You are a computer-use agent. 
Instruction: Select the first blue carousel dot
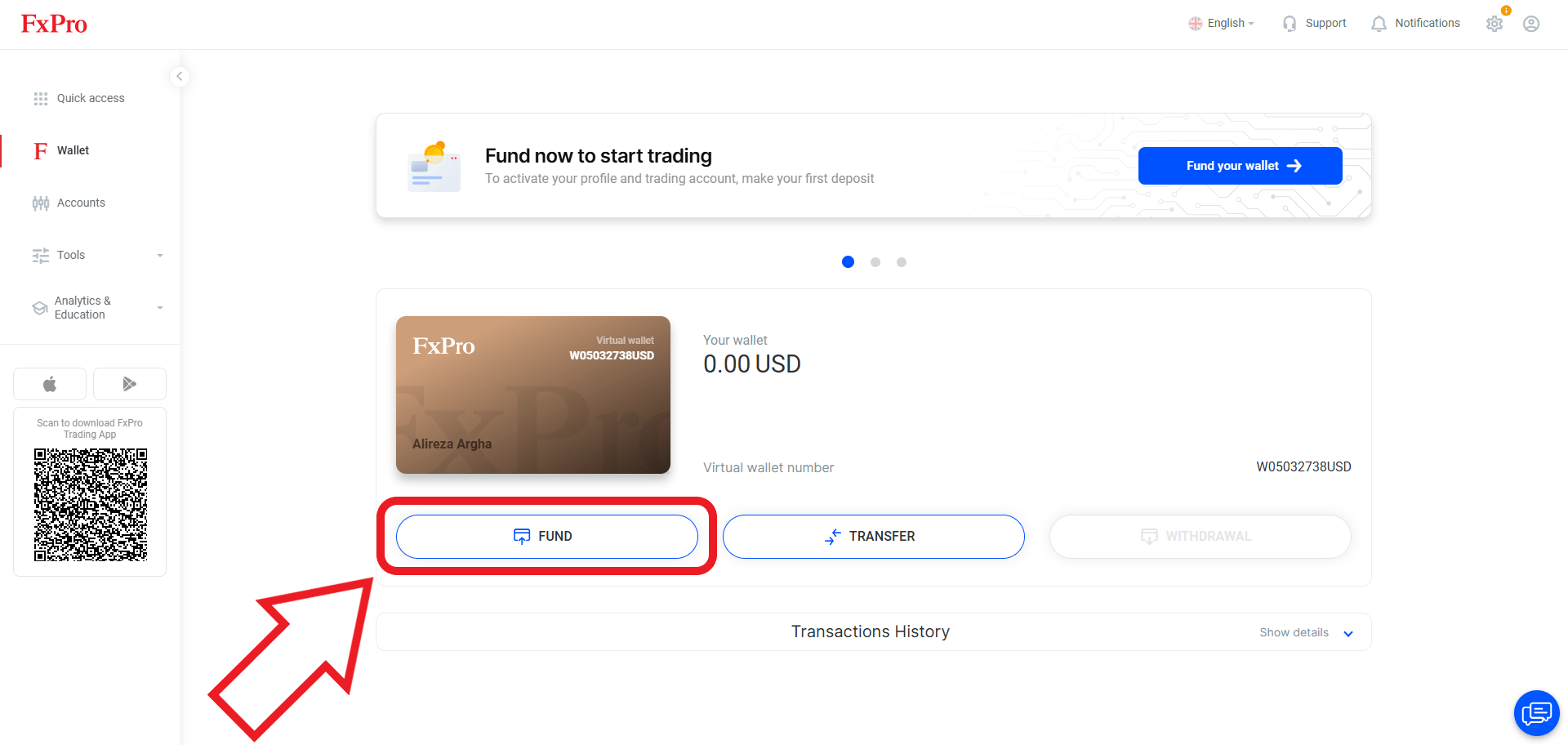coord(848,262)
